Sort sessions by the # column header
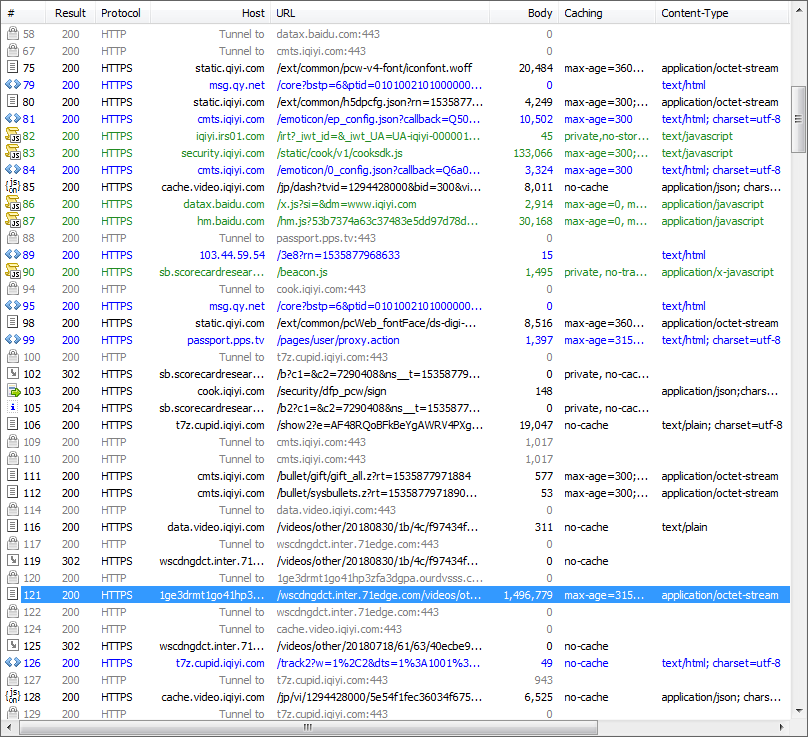The image size is (808, 737). (24, 13)
